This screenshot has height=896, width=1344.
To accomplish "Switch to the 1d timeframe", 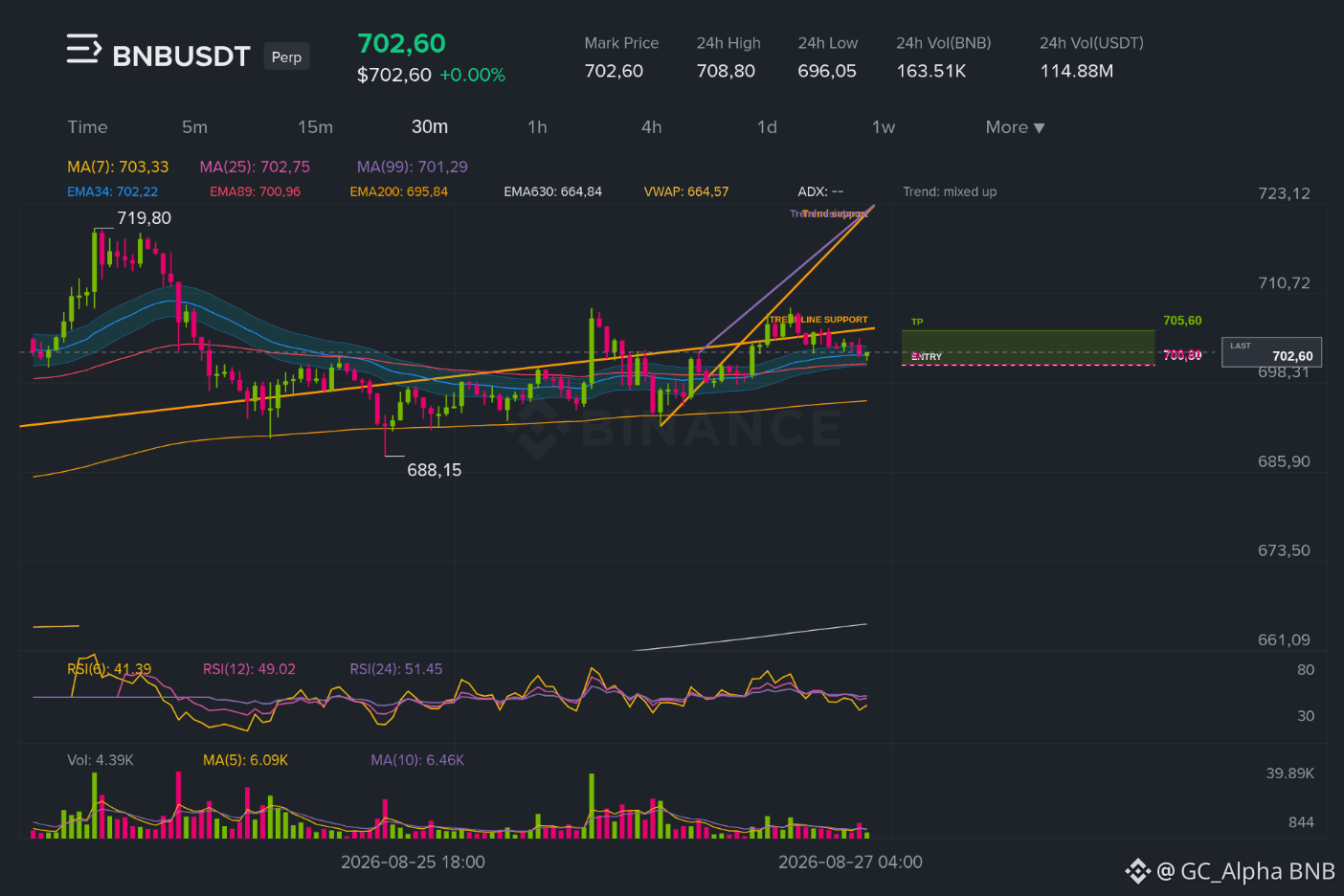I will (767, 127).
